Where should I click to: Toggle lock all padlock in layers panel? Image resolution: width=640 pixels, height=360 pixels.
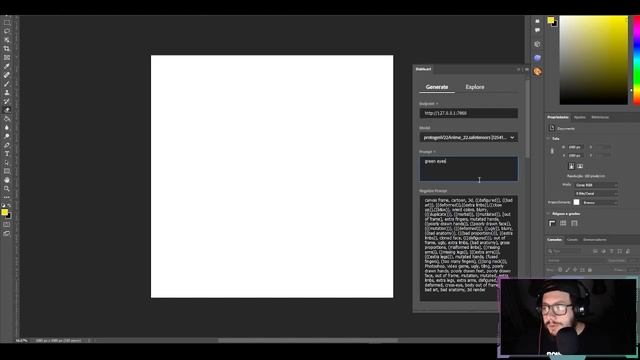[590, 270]
